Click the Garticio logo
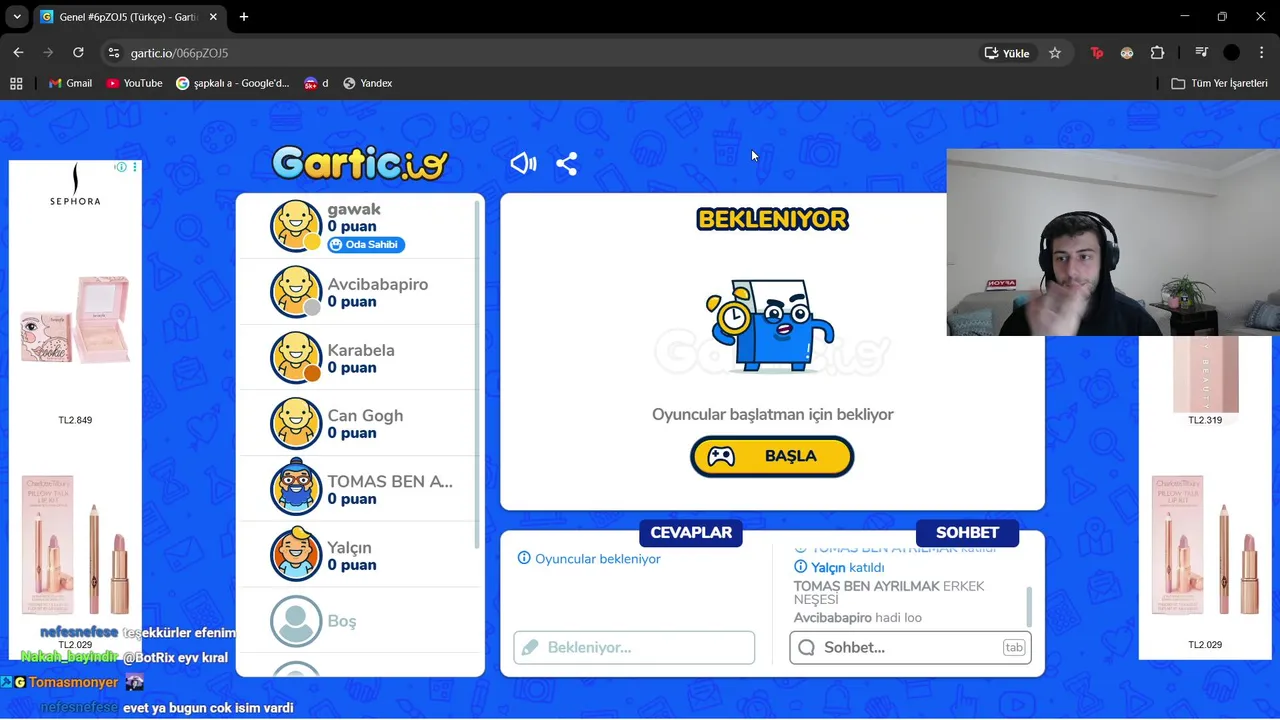Screen dimensions: 1280x720 click(360, 163)
